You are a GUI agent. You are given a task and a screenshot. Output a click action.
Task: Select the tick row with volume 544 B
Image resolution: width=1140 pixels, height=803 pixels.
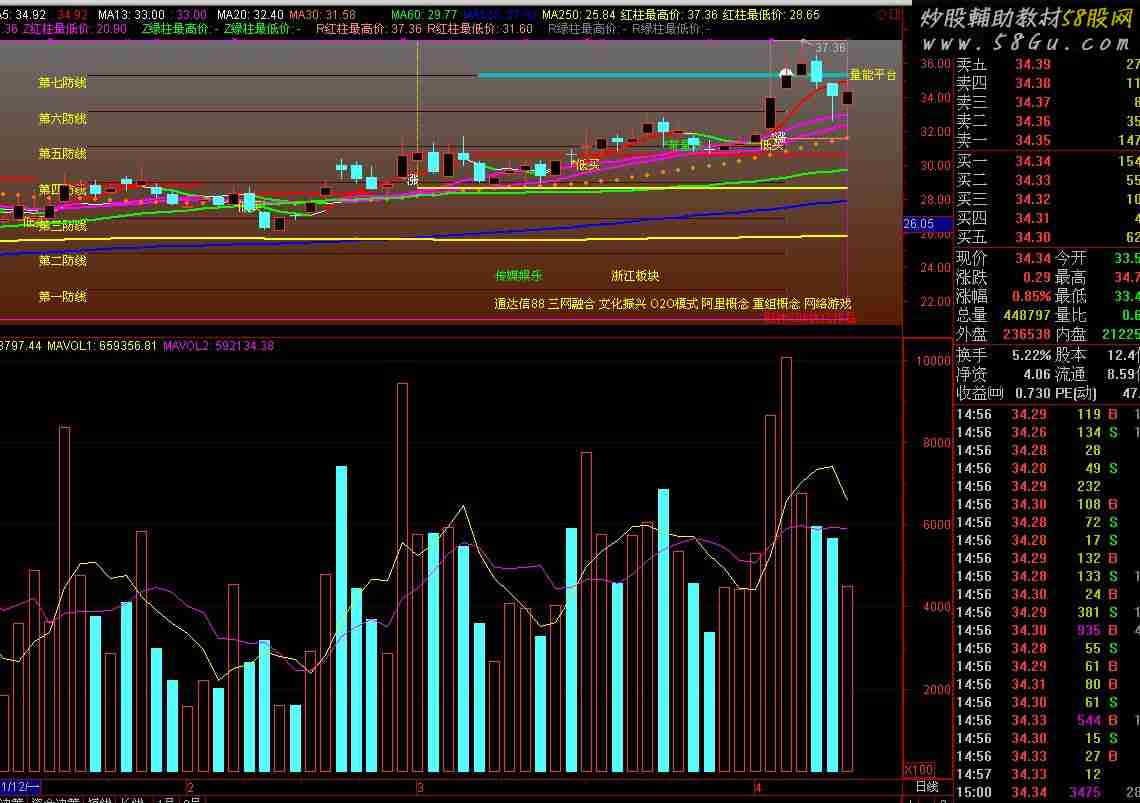click(x=1047, y=721)
